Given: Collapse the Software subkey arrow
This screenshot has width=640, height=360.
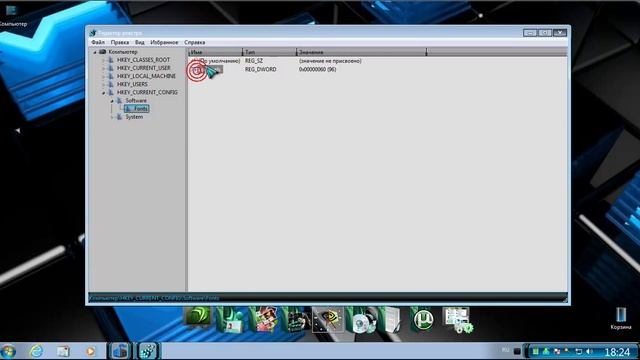Looking at the screenshot, I should 112,101.
